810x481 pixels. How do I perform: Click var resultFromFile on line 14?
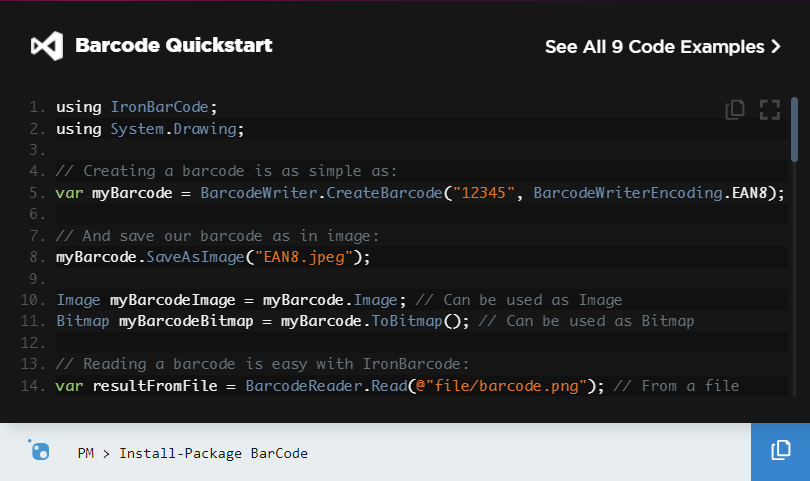click(x=136, y=385)
